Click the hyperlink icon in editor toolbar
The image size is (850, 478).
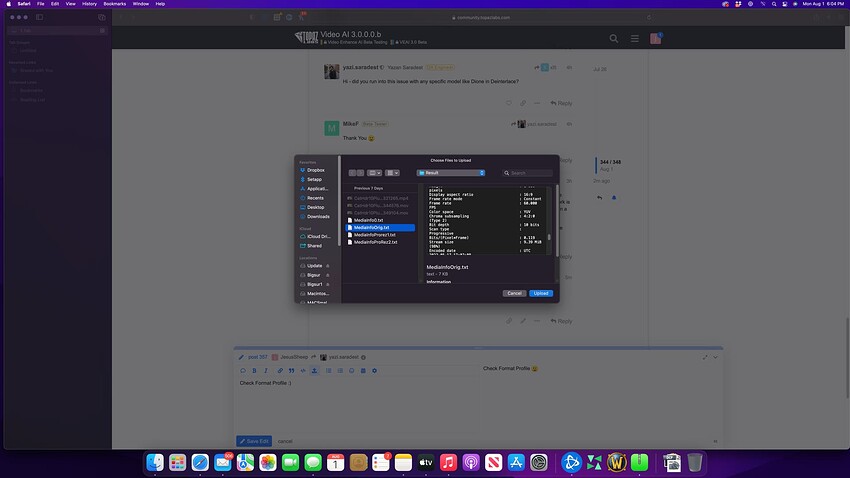[280, 371]
